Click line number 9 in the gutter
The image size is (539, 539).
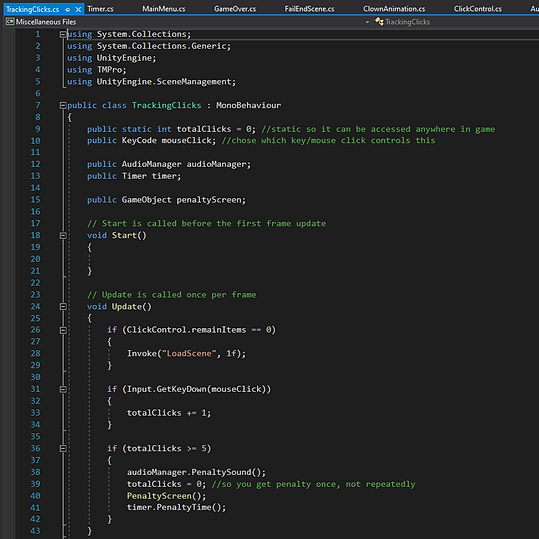[x=37, y=129]
